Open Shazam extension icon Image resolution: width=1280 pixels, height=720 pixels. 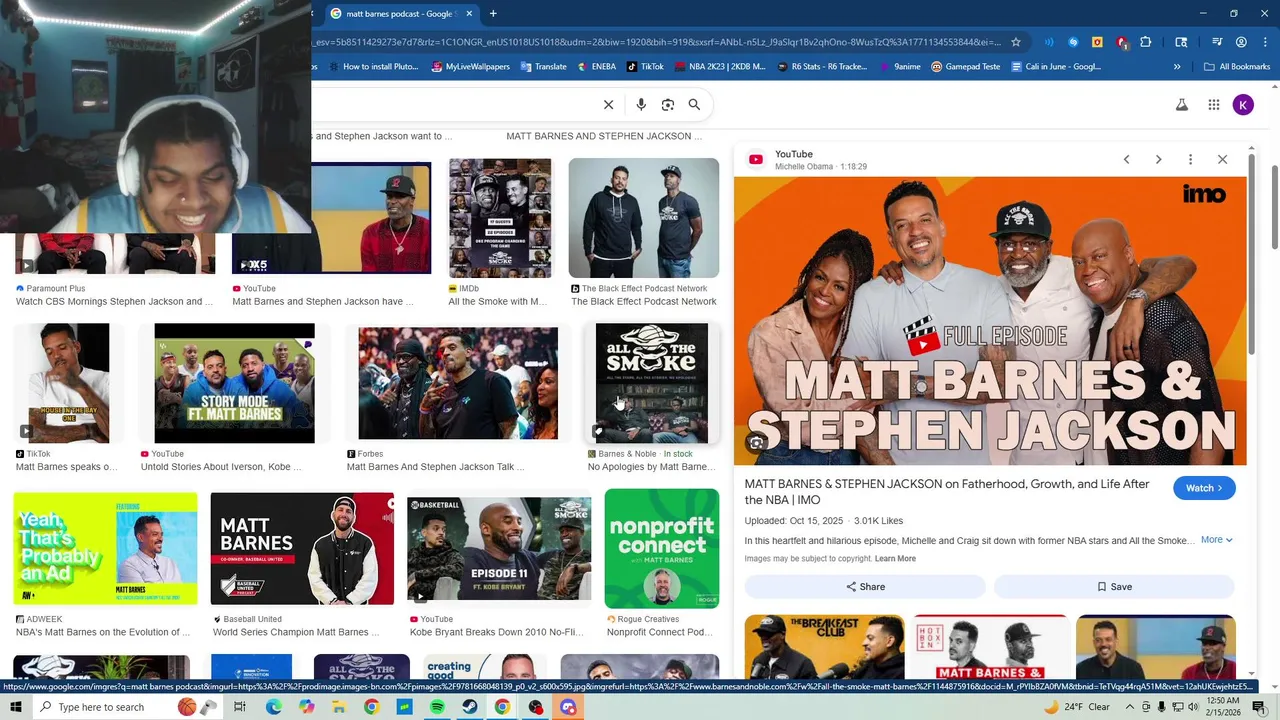(1073, 42)
